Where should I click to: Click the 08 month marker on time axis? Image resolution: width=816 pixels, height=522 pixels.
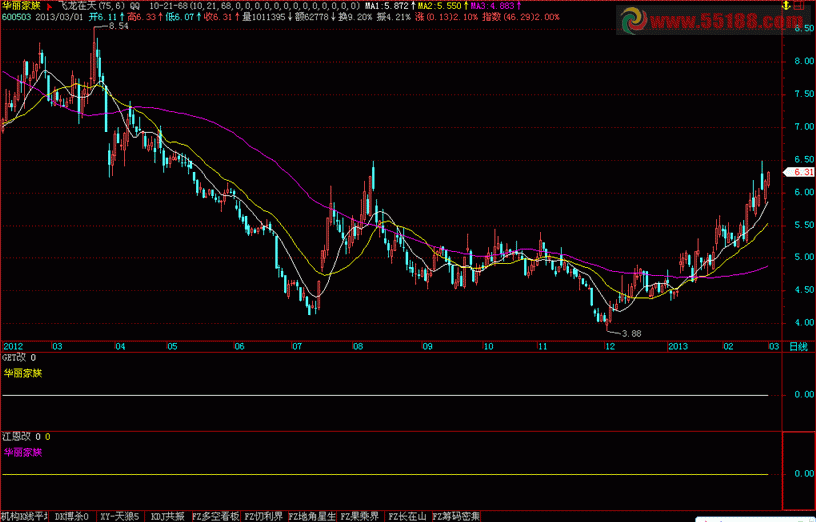point(357,346)
